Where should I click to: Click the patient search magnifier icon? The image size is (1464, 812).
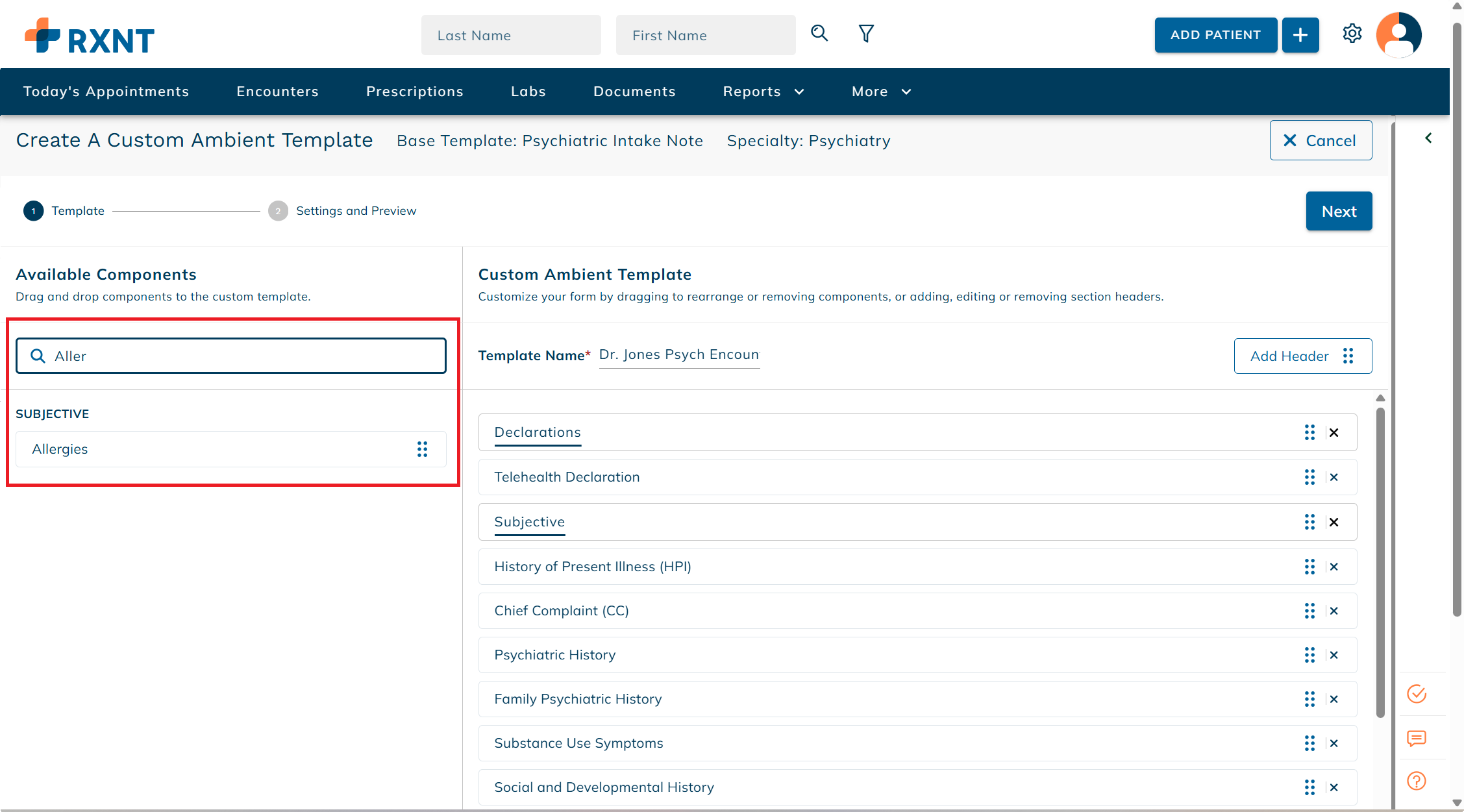(819, 34)
